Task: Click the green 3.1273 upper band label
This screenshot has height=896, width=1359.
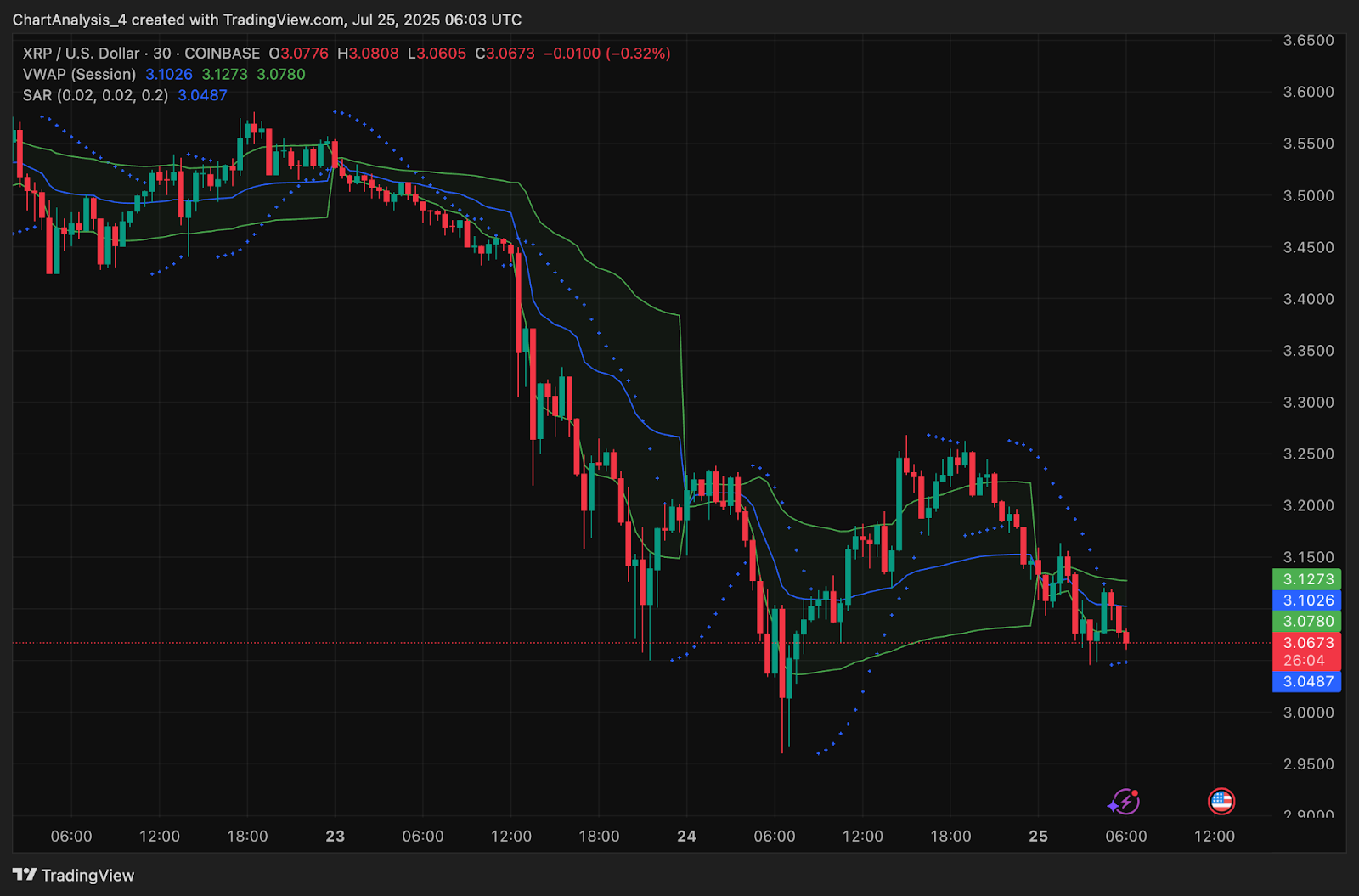Action: [x=1306, y=579]
